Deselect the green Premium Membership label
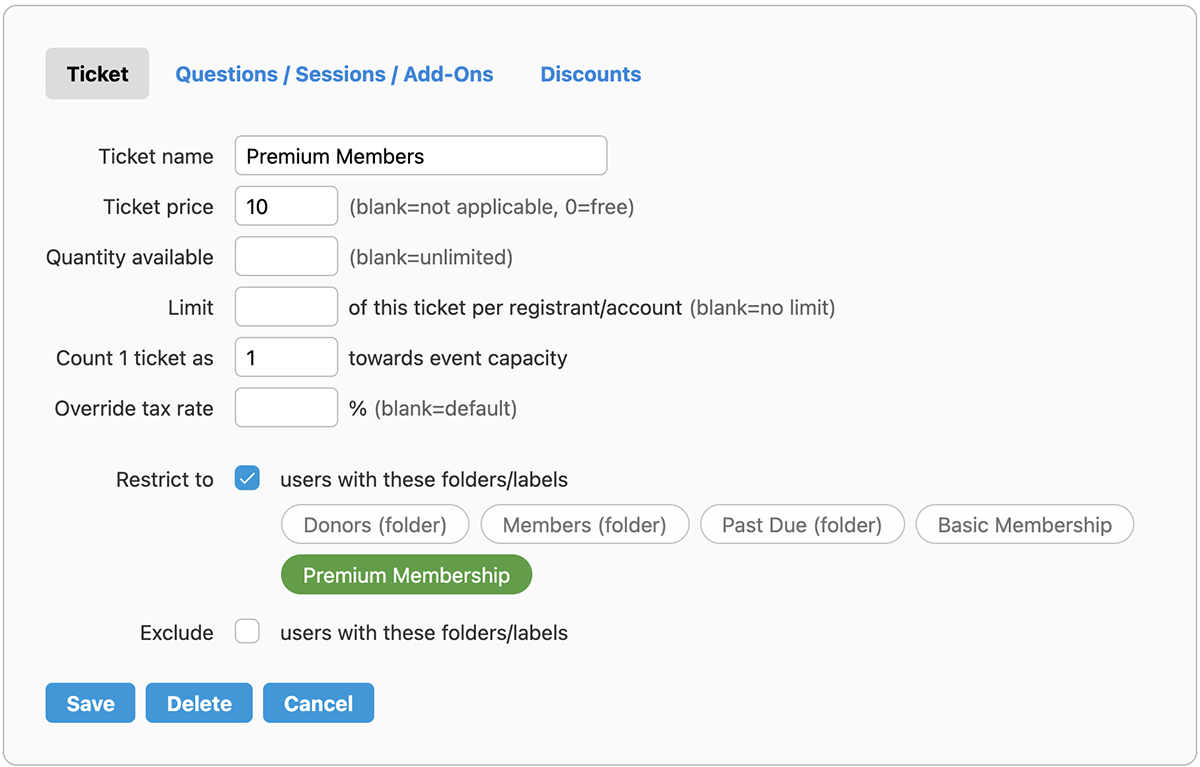The image size is (1200, 767). click(406, 575)
